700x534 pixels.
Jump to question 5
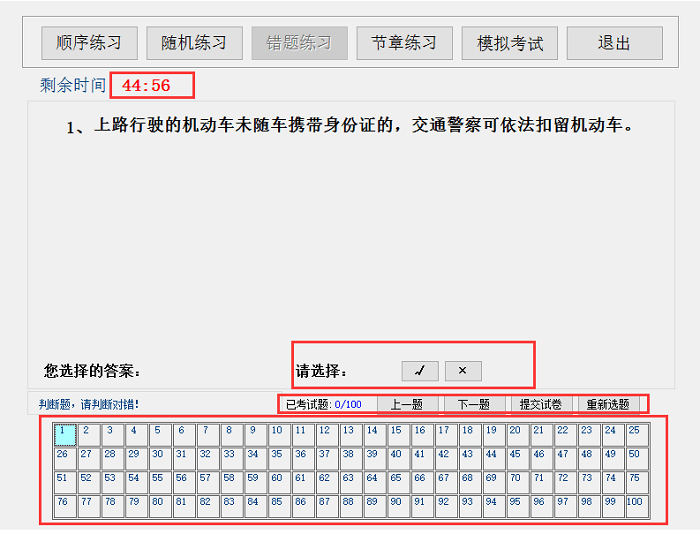(x=160, y=435)
